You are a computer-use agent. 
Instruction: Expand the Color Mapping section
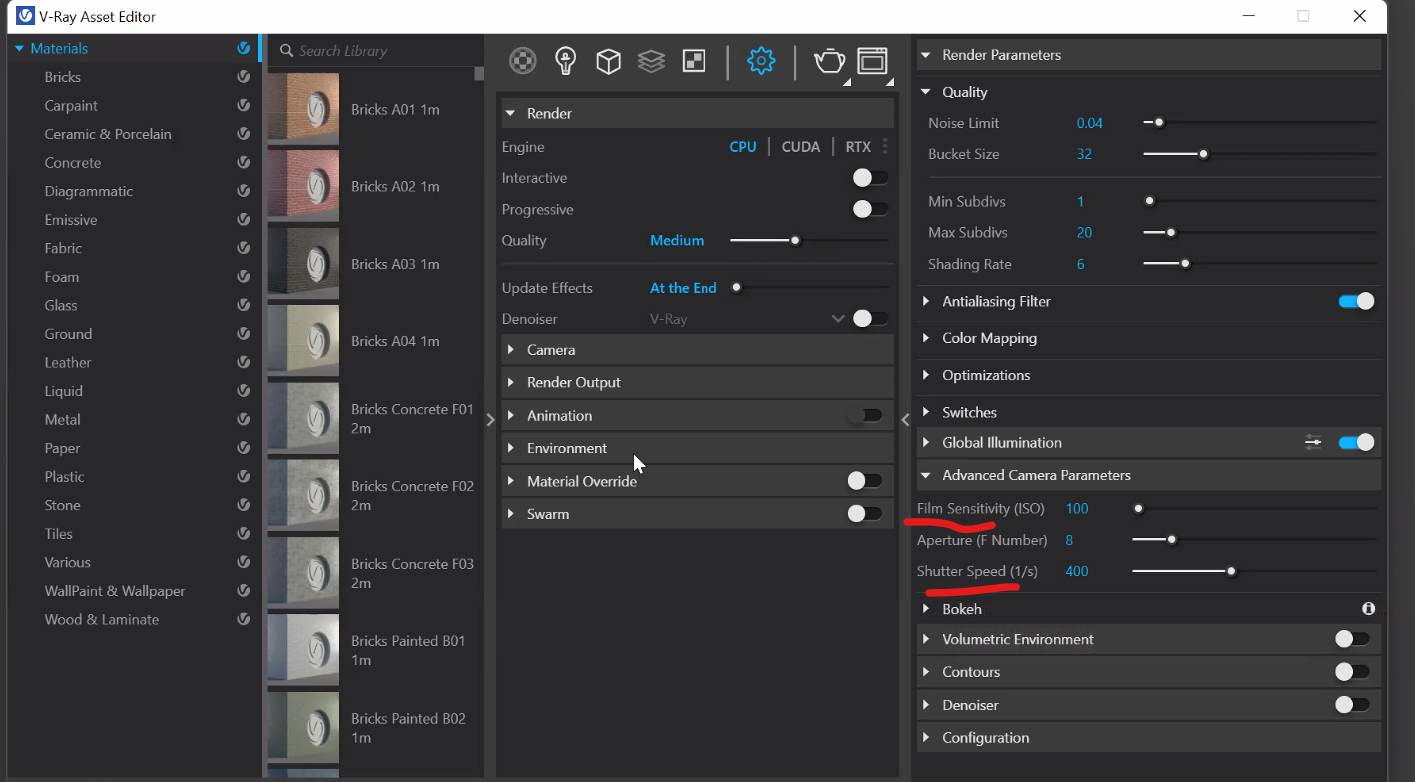pyautogui.click(x=1149, y=338)
